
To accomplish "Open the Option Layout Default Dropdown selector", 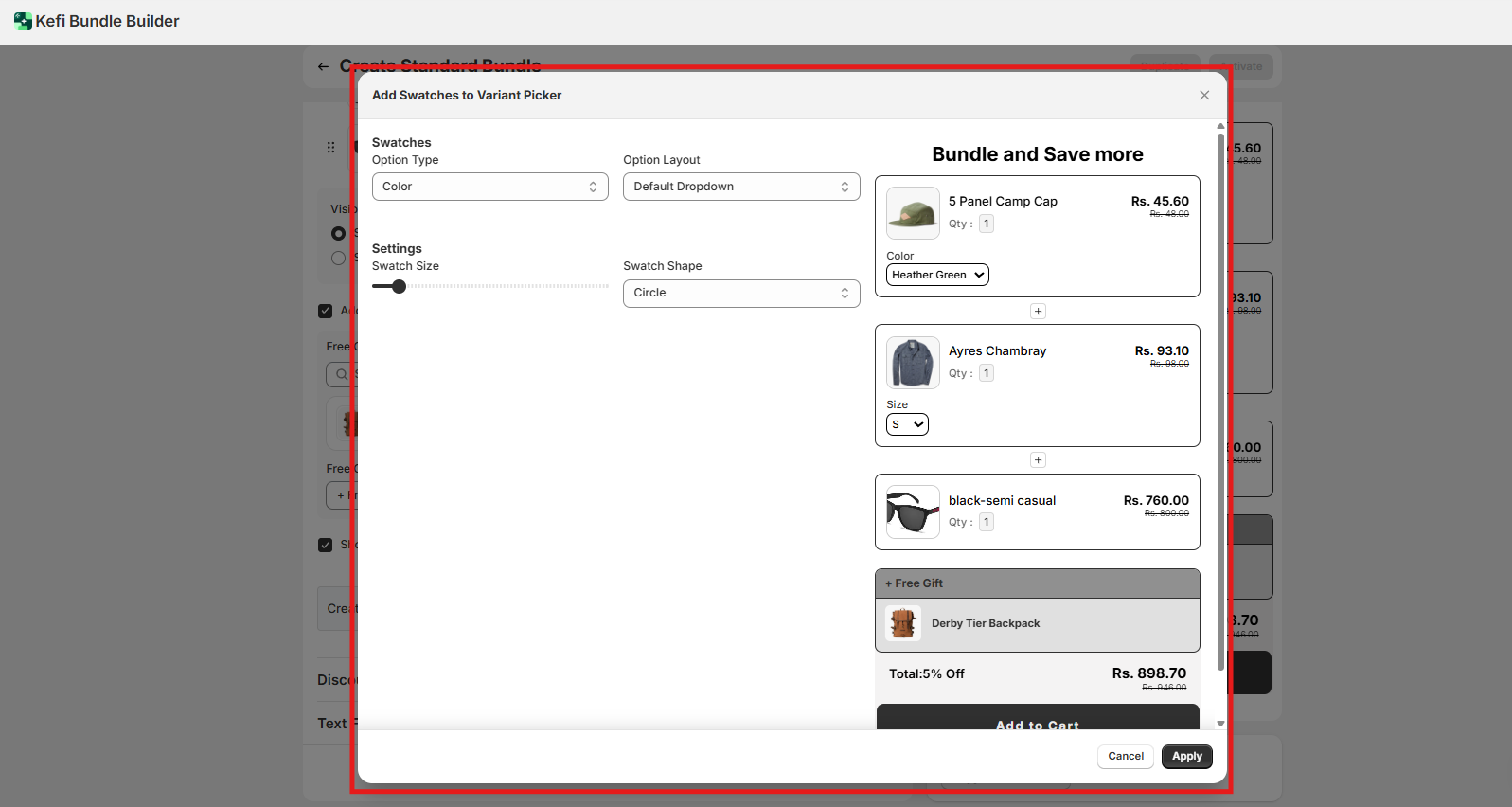I will [x=740, y=187].
